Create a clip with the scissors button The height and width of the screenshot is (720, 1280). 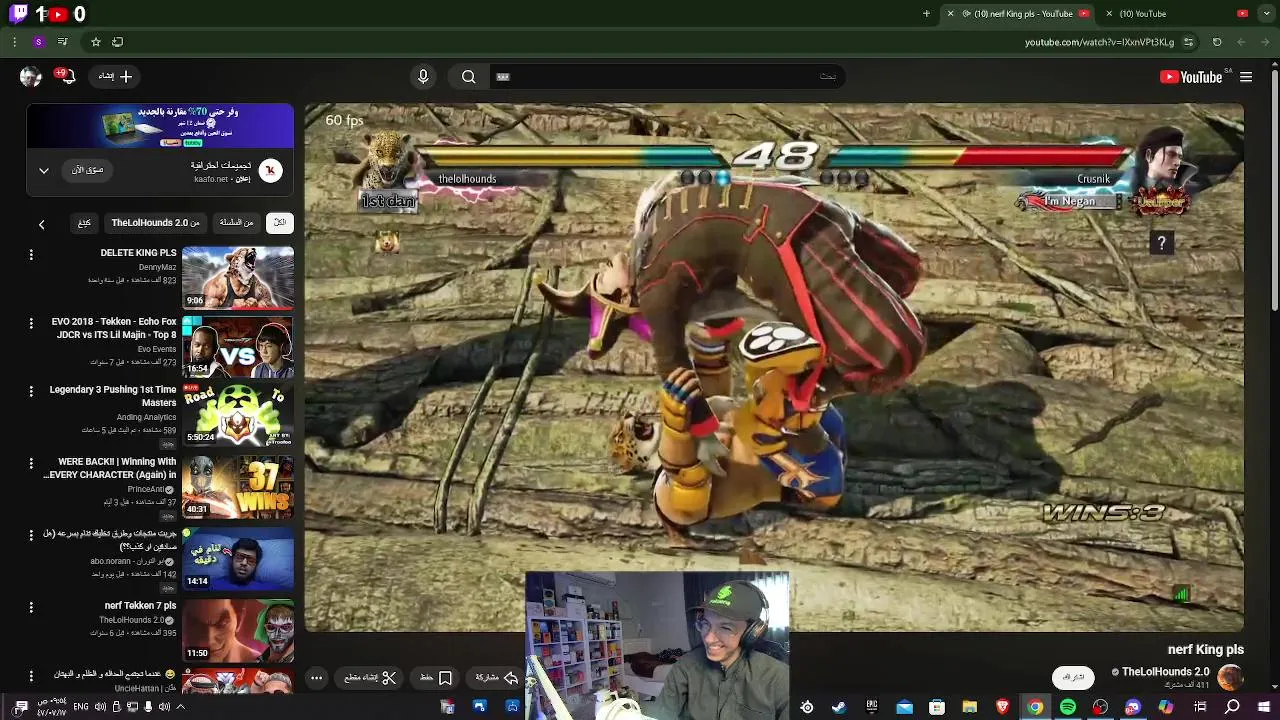pyautogui.click(x=370, y=678)
